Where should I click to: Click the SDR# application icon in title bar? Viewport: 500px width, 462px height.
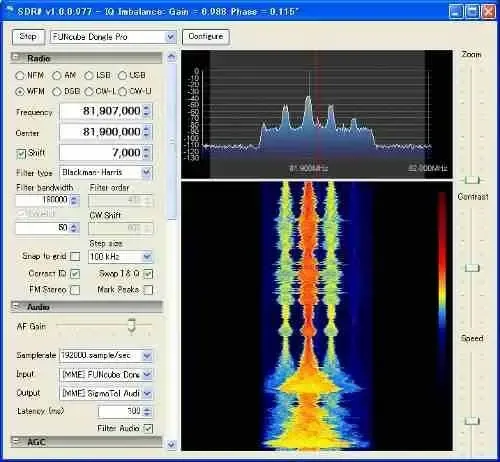tap(10, 10)
